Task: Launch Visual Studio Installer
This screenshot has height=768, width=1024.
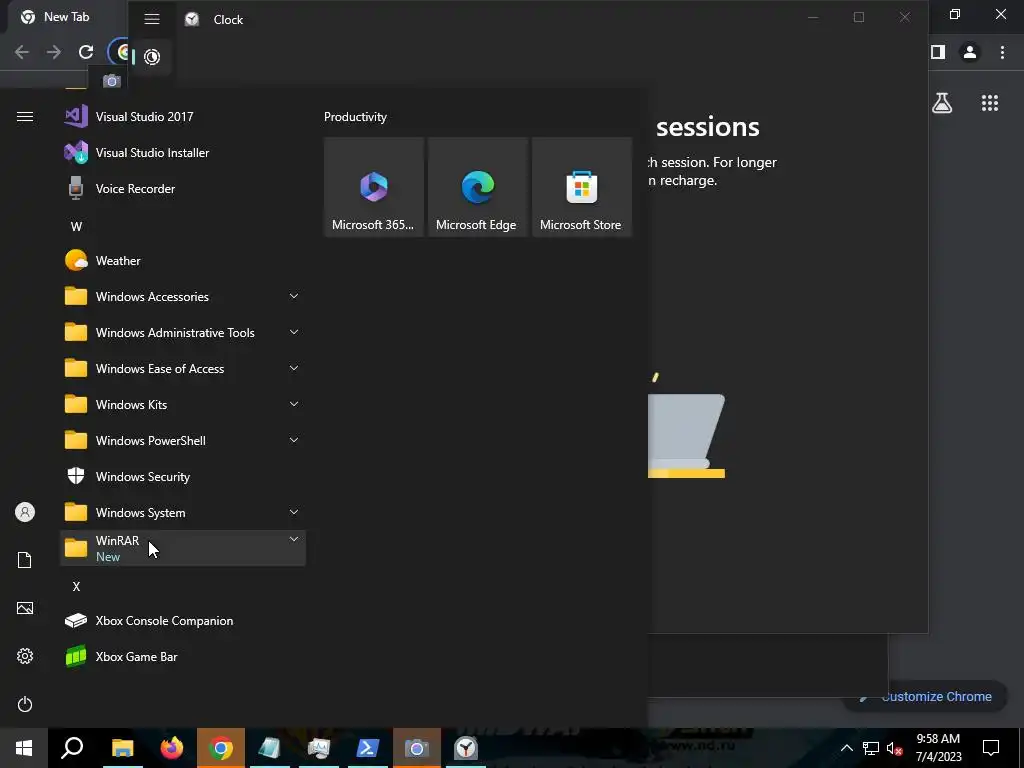Action: [x=183, y=153]
